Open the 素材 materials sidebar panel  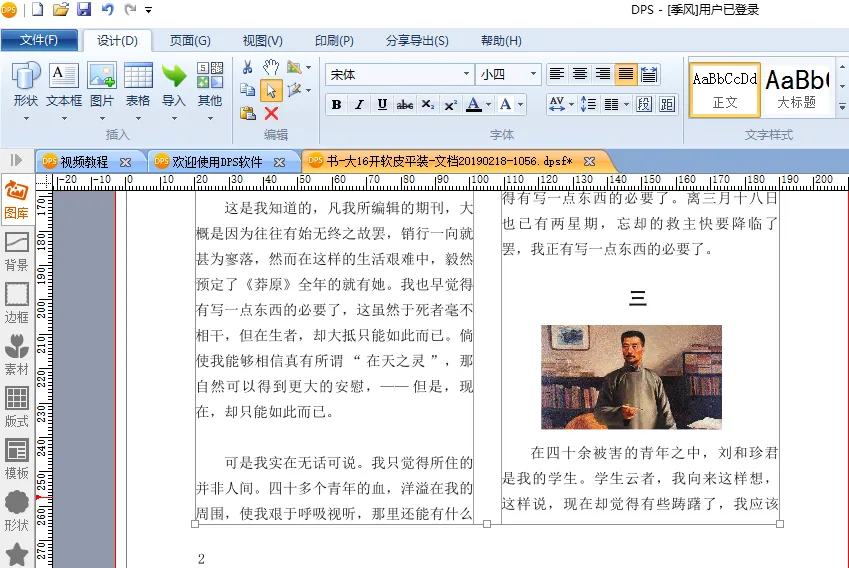click(17, 354)
